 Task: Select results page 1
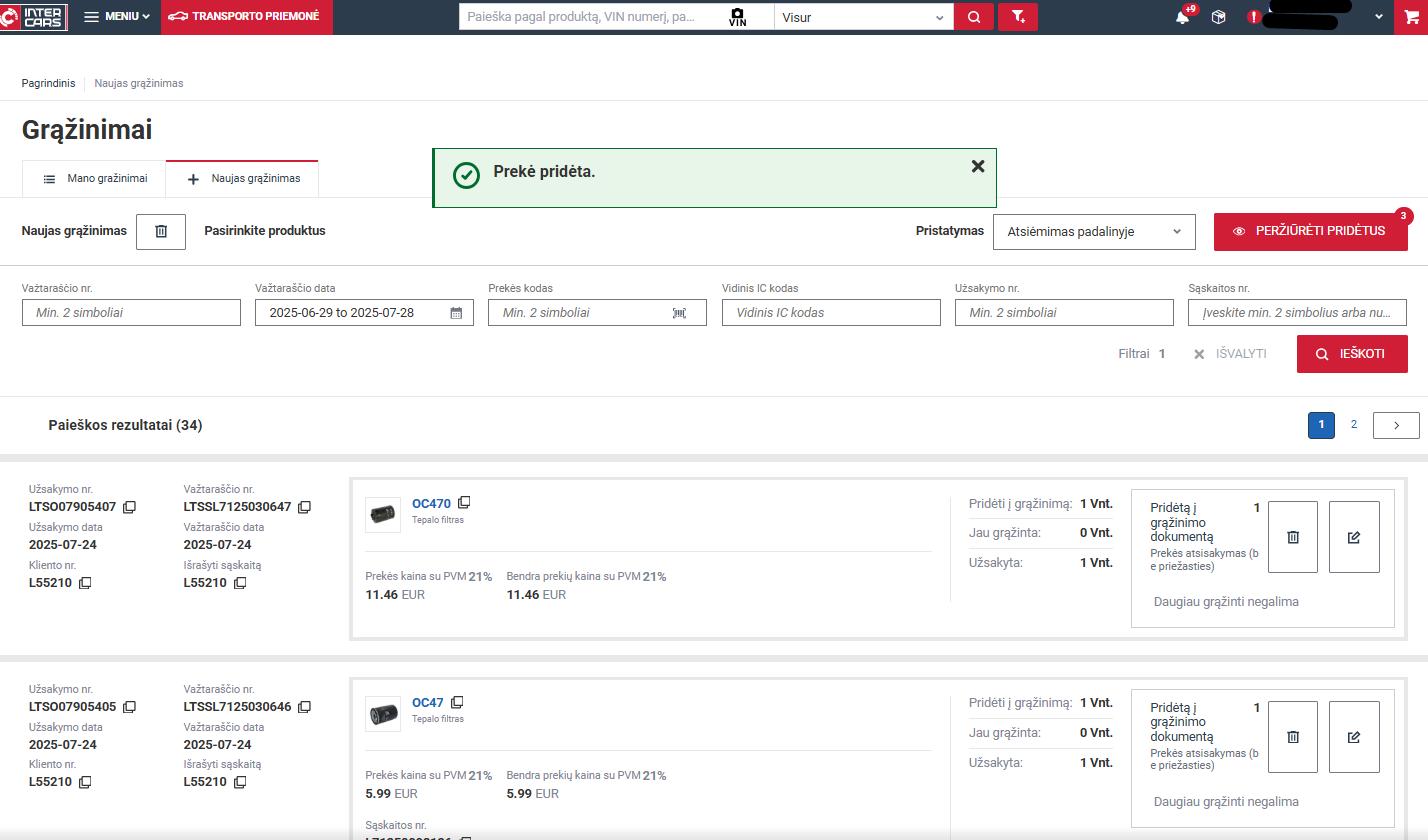[1321, 425]
